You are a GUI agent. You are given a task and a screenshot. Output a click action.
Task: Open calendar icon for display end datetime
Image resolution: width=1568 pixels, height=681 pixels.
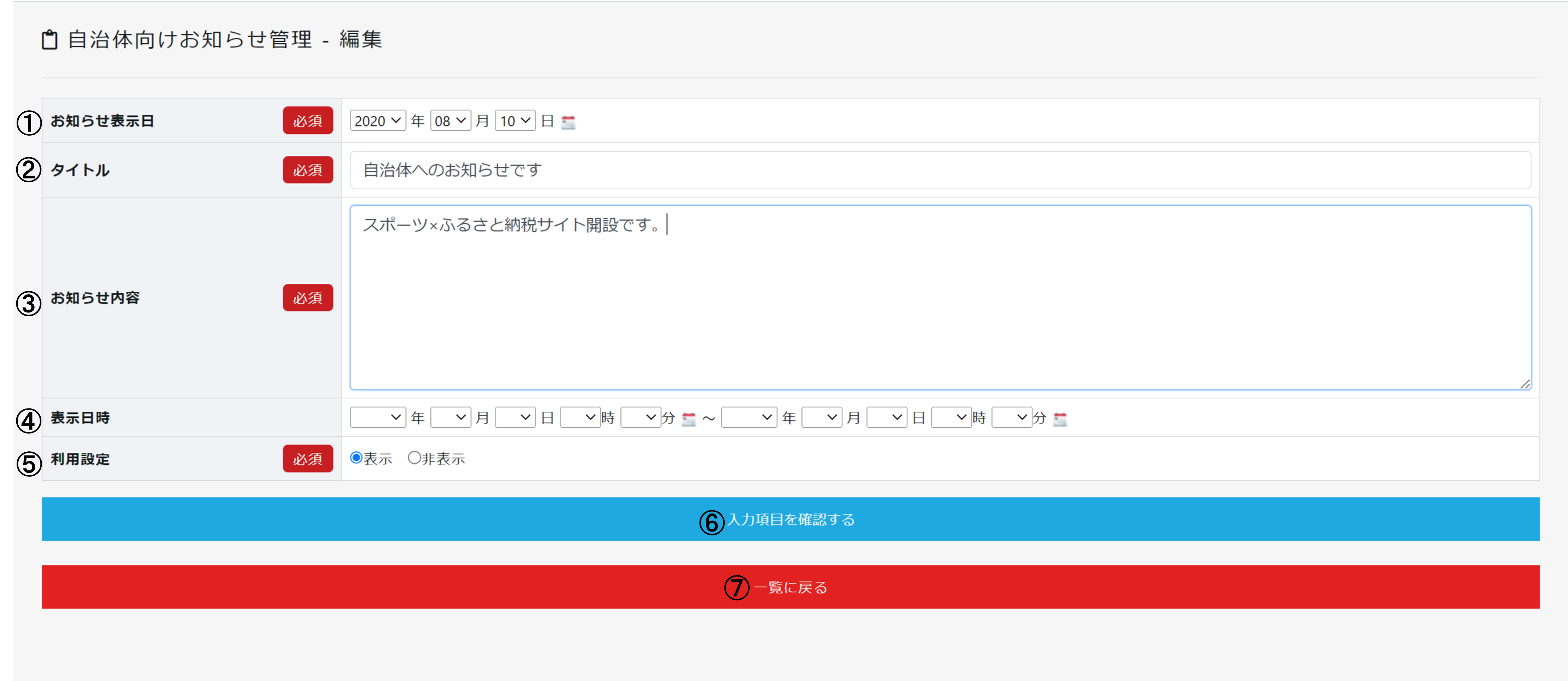pos(1060,419)
